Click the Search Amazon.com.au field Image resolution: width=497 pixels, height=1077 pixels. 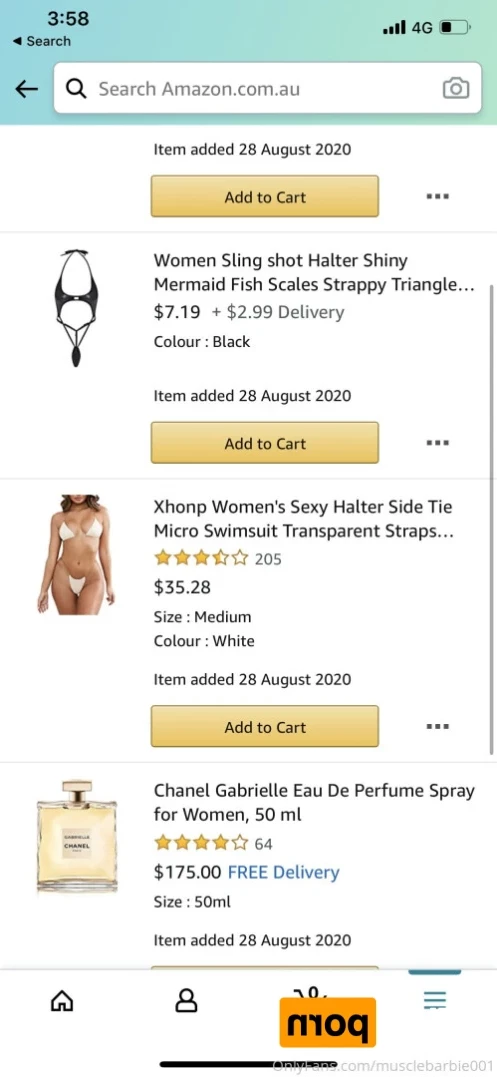point(268,88)
